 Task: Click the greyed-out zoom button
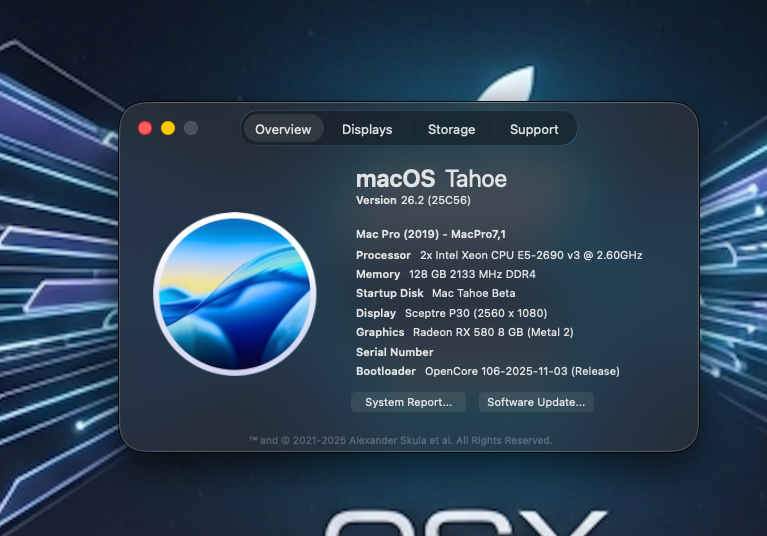click(x=191, y=128)
